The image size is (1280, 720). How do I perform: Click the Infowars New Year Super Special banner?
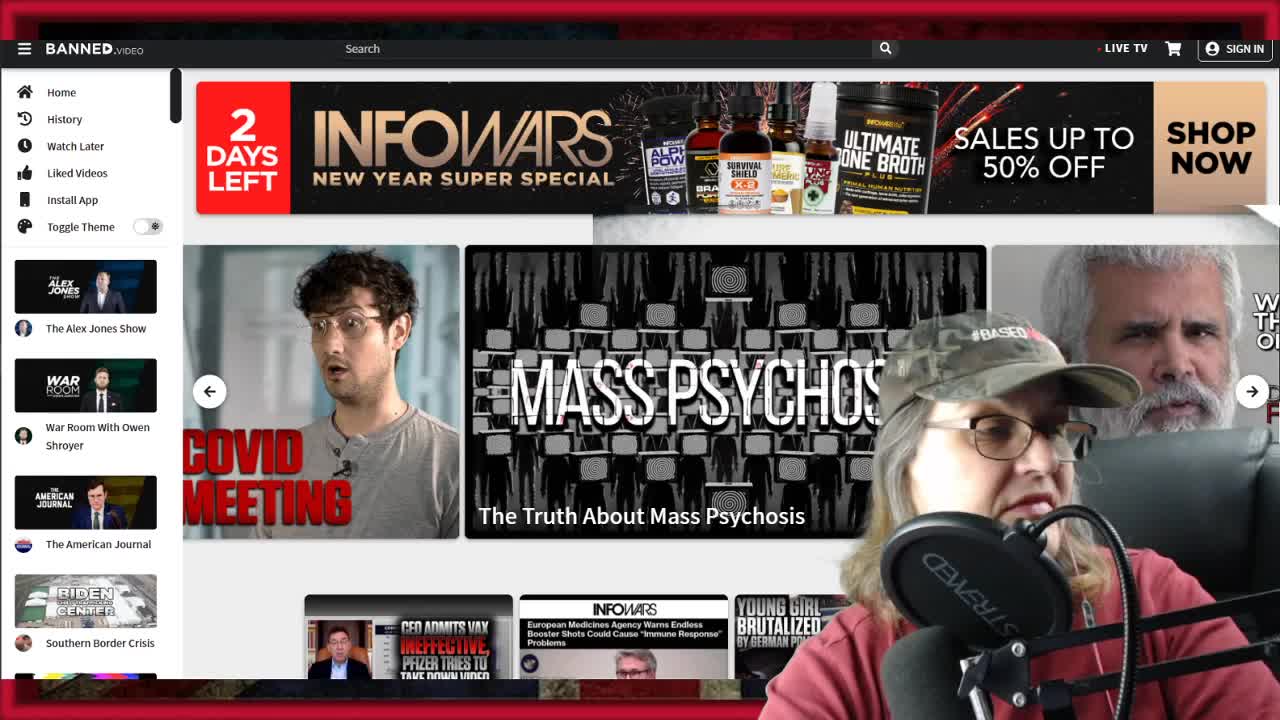pyautogui.click(x=731, y=148)
